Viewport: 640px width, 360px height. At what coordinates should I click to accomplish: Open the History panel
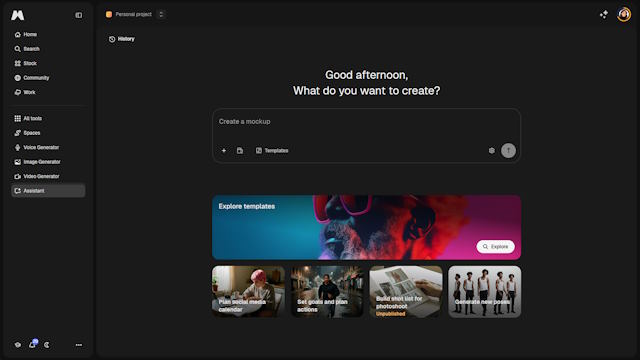pyautogui.click(x=122, y=39)
